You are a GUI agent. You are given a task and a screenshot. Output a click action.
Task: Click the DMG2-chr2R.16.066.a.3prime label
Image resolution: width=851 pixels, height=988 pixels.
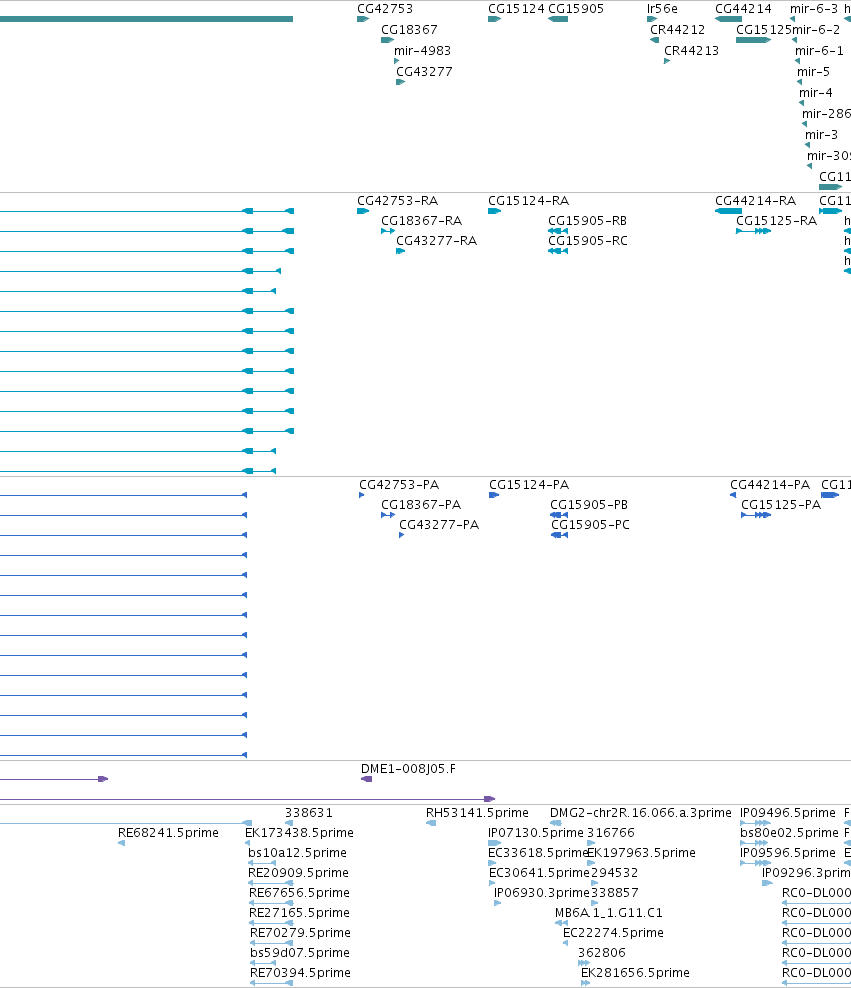(x=641, y=813)
